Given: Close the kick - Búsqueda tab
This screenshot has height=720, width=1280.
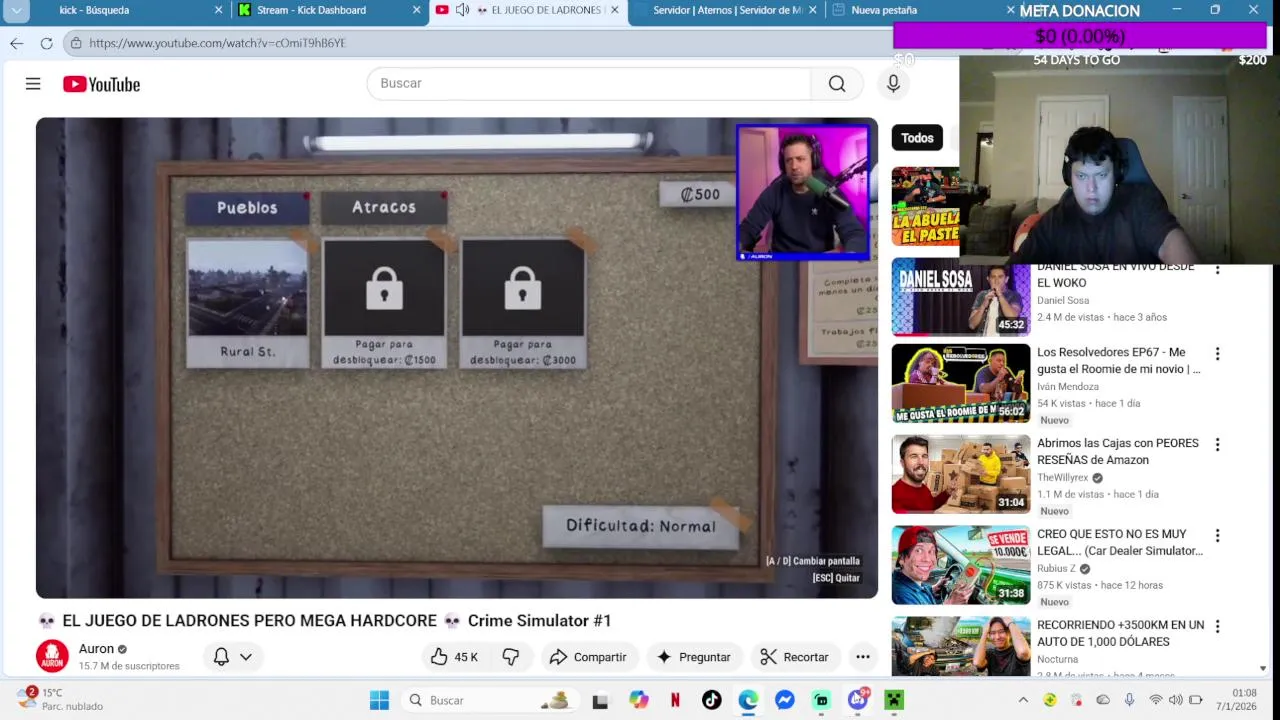Looking at the screenshot, I should [x=218, y=10].
